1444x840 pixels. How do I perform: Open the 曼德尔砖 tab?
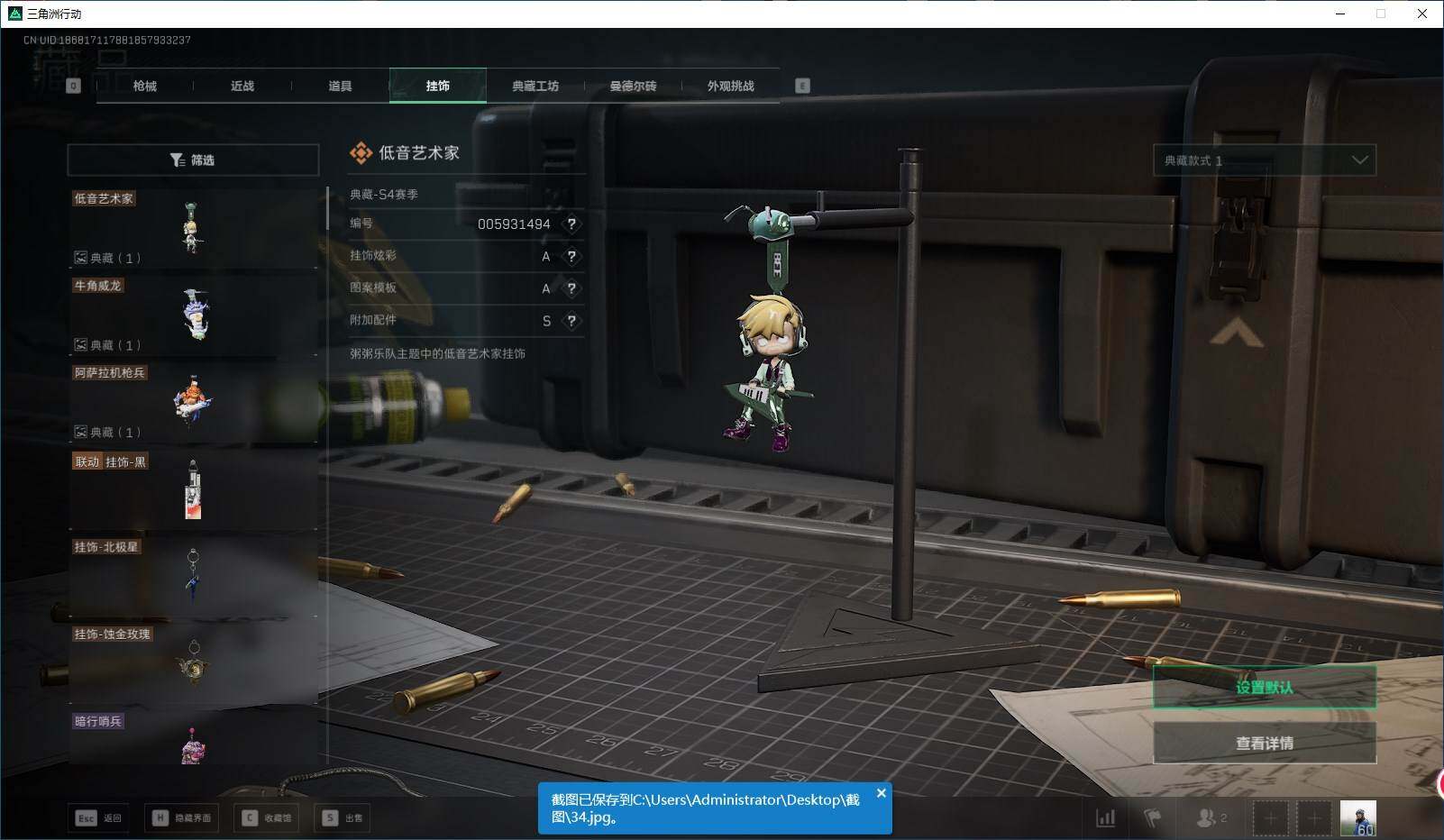[633, 86]
